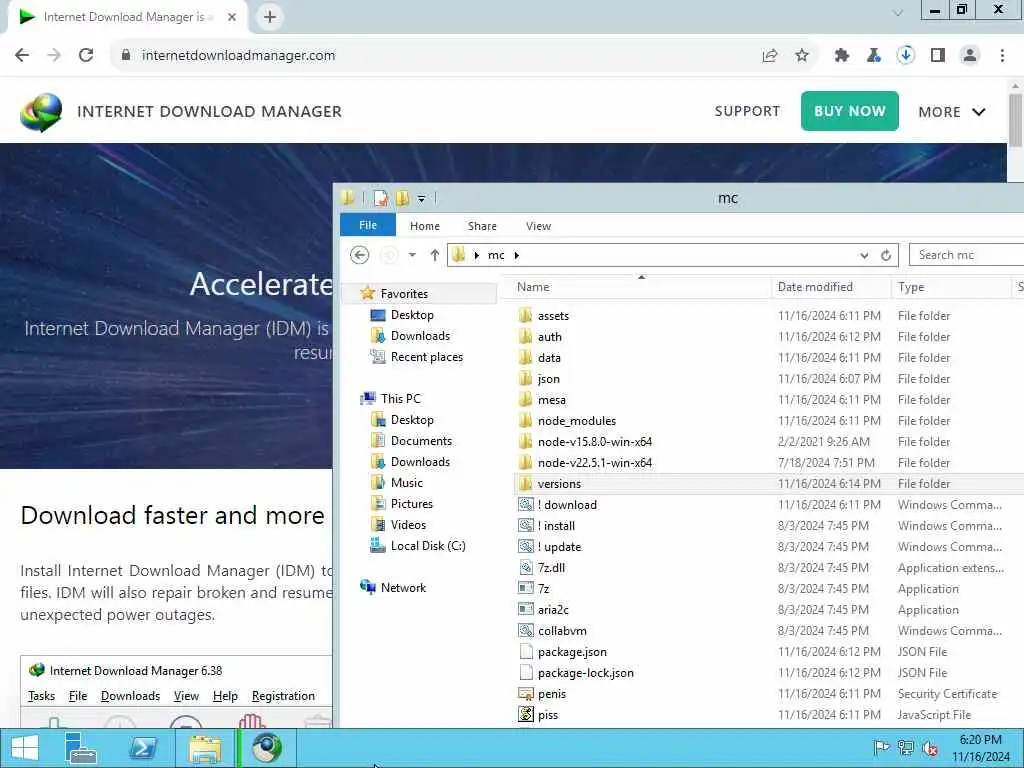Click Explorer up one level arrow
The image size is (1024, 768).
[x=434, y=255]
